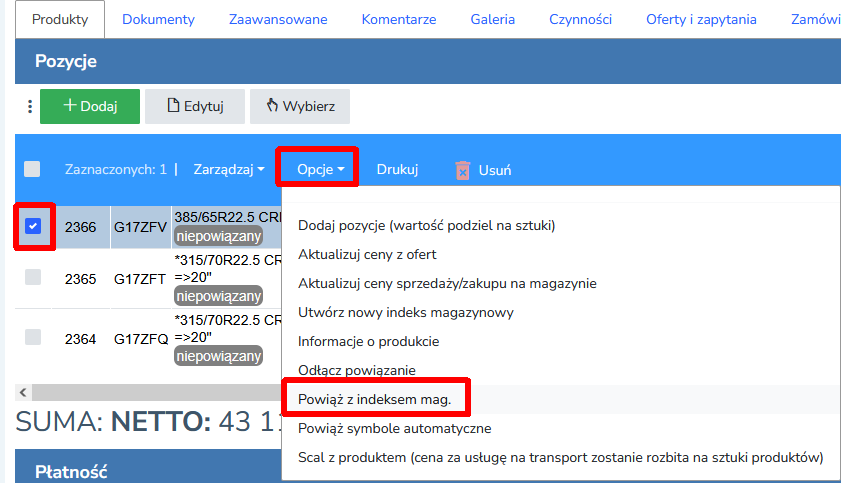Screen dimensions: 841x483
Task: Select Aktualizuj ceny z ofert
Action: pyautogui.click(x=367, y=254)
